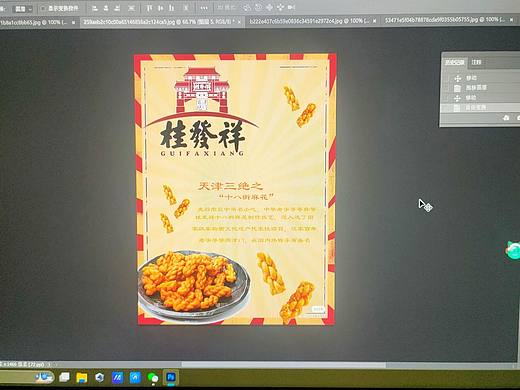The image size is (520, 390).
Task: Open WeChat from the taskbar
Action: tap(153, 378)
